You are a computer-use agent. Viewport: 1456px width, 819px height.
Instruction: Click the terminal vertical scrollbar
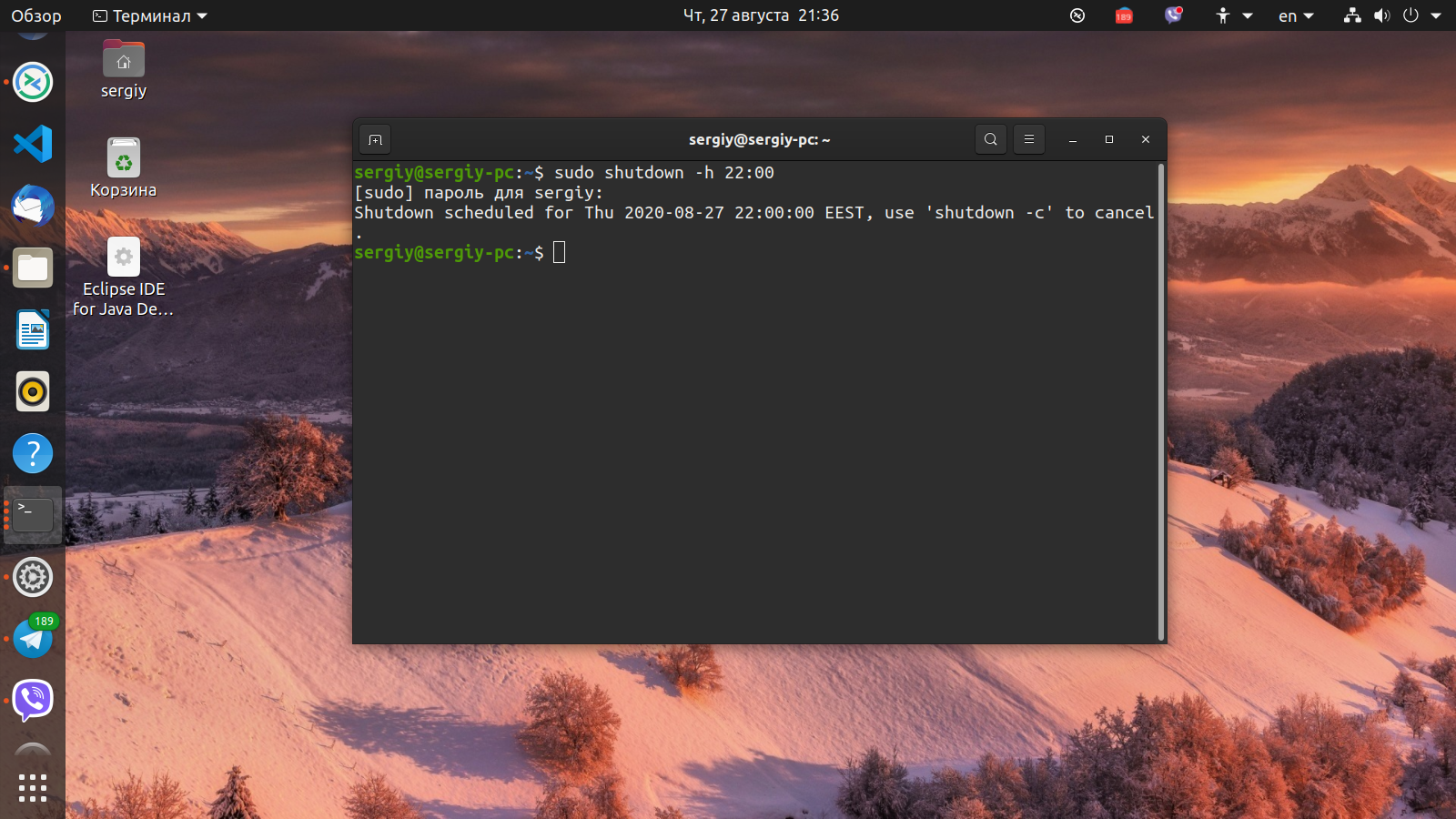pyautogui.click(x=1161, y=400)
